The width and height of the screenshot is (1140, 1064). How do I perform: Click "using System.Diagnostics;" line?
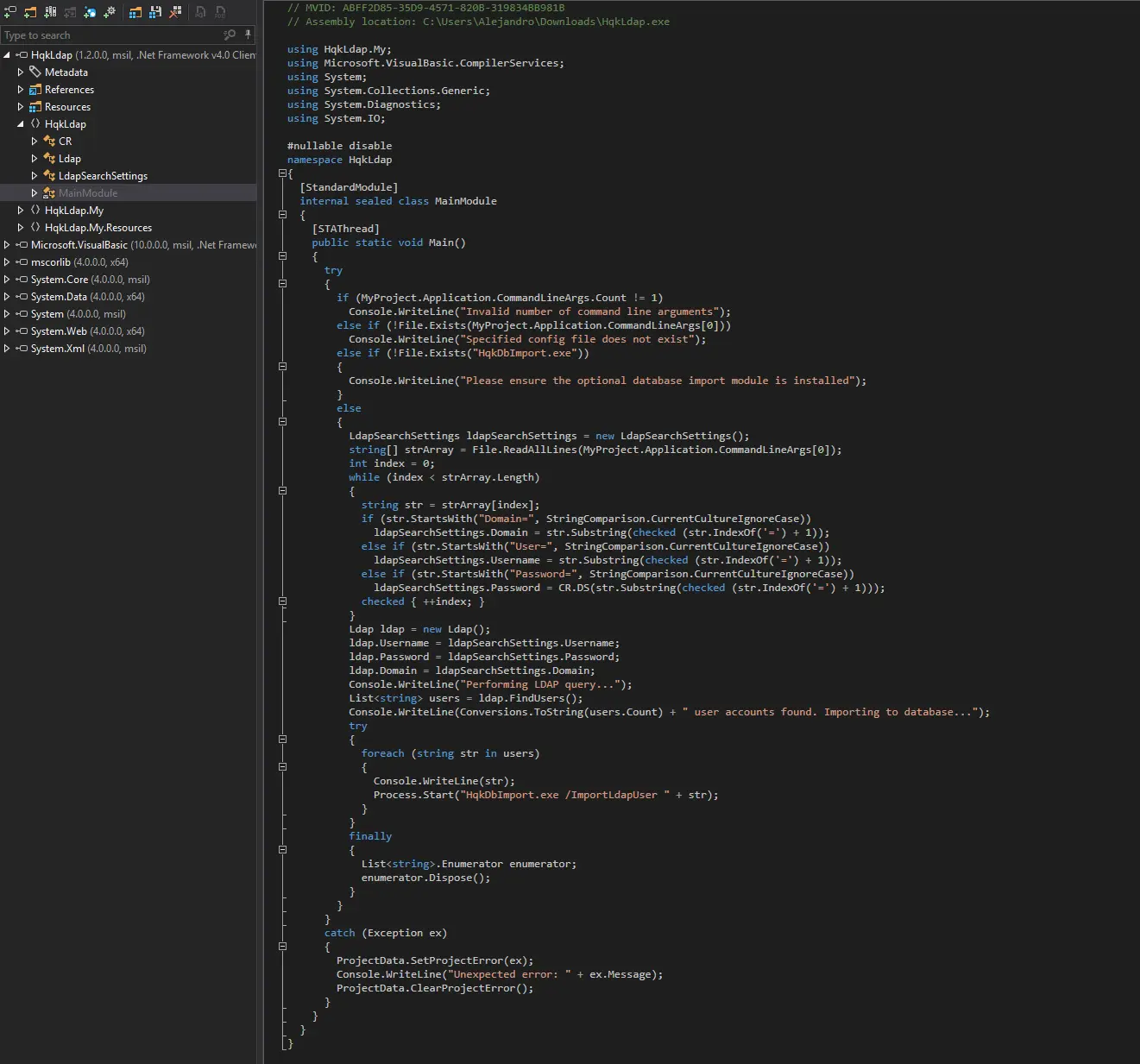pyautogui.click(x=364, y=104)
